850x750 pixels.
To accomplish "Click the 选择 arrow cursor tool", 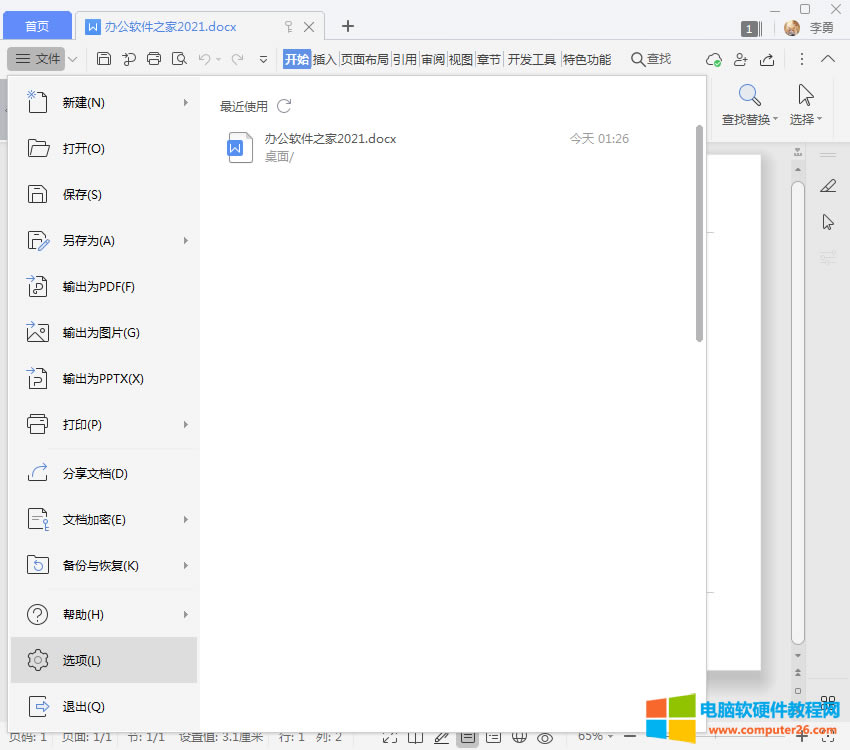I will (805, 96).
